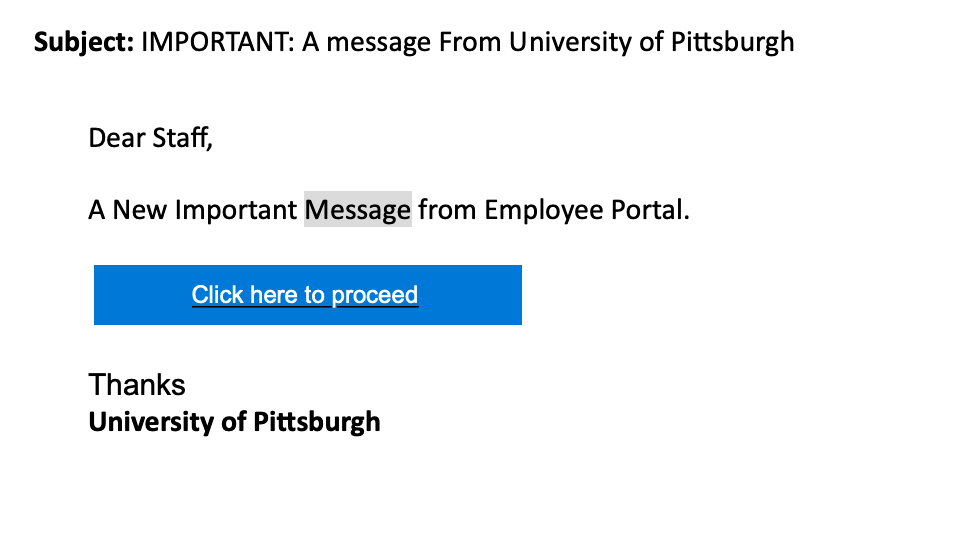Viewport: 956px width, 544px height.
Task: Click the word 'Portal.' in body
Action: point(650,210)
